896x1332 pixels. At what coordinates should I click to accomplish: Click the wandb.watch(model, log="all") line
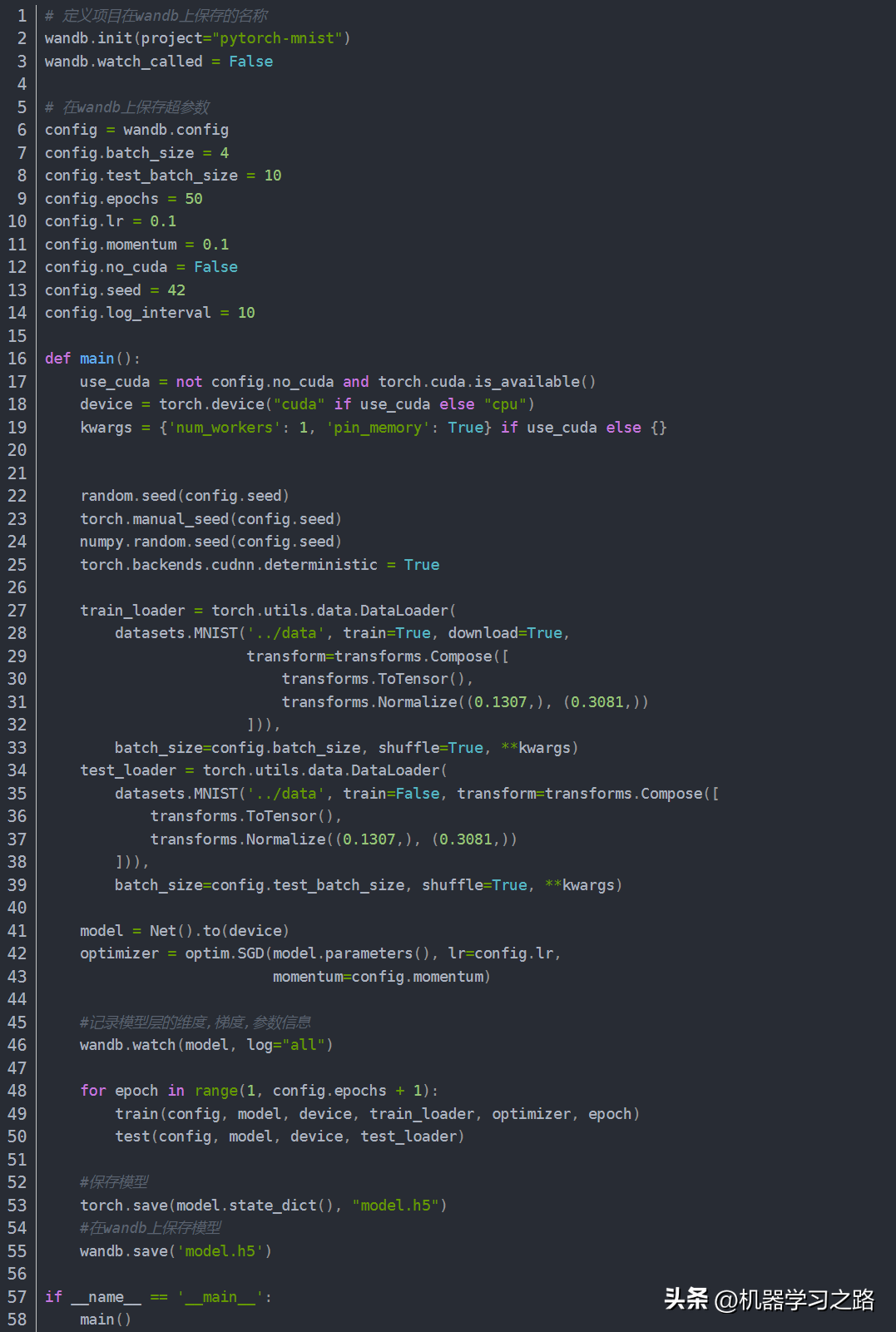[x=206, y=1045]
